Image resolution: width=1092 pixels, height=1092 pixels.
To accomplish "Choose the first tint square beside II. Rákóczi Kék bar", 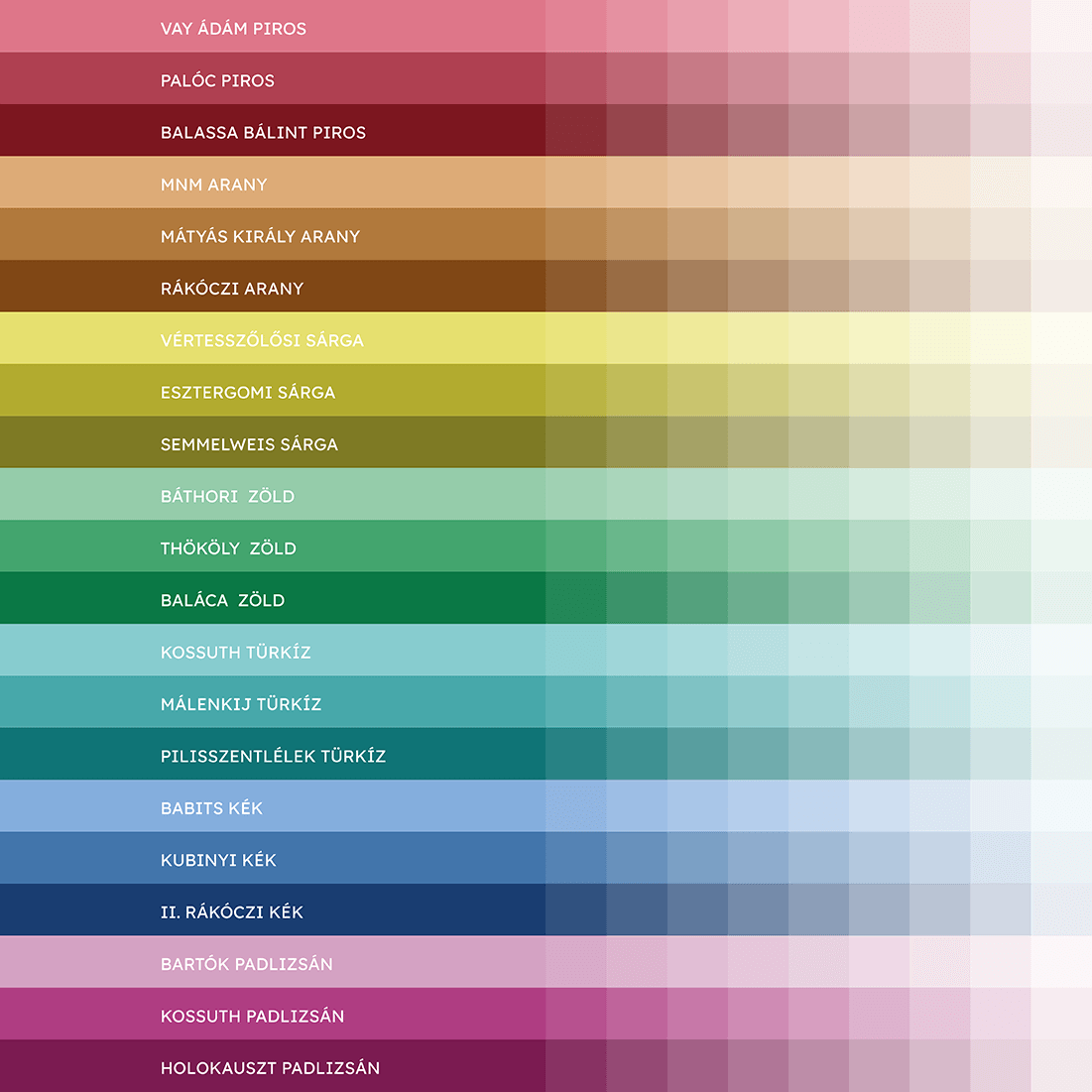I will click(576, 910).
